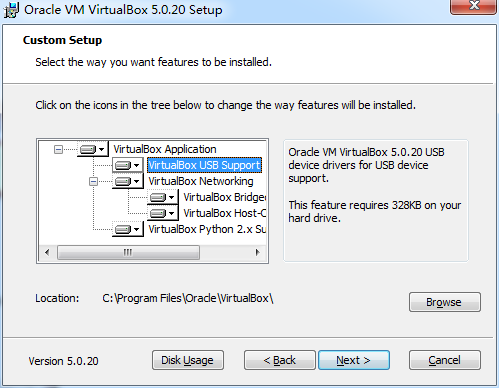Open the Browse location dialog
Image resolution: width=499 pixels, height=388 pixels.
pos(445,302)
